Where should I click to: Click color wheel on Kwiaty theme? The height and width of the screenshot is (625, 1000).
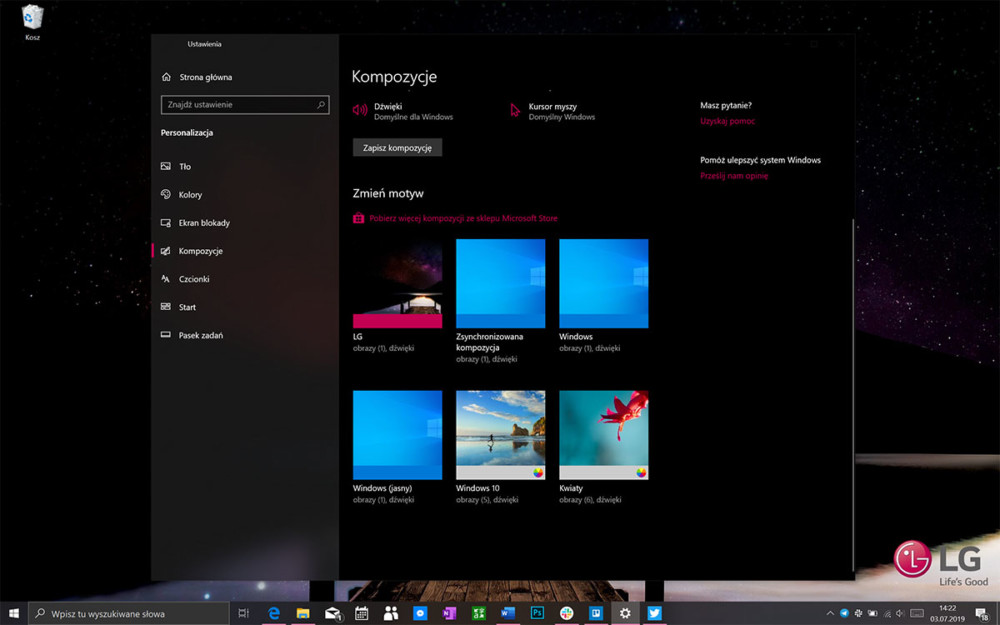point(642,473)
